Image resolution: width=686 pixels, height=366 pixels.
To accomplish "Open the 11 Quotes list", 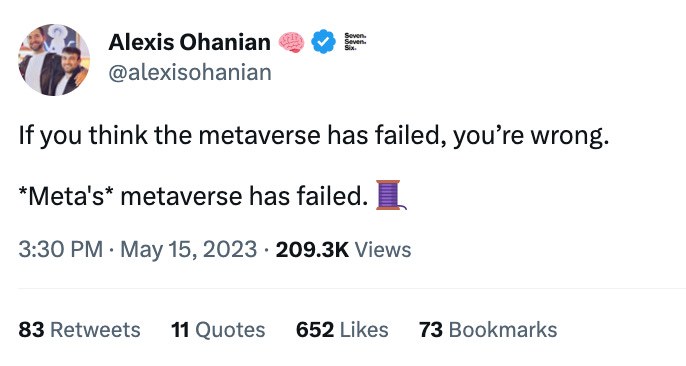I will pyautogui.click(x=218, y=330).
